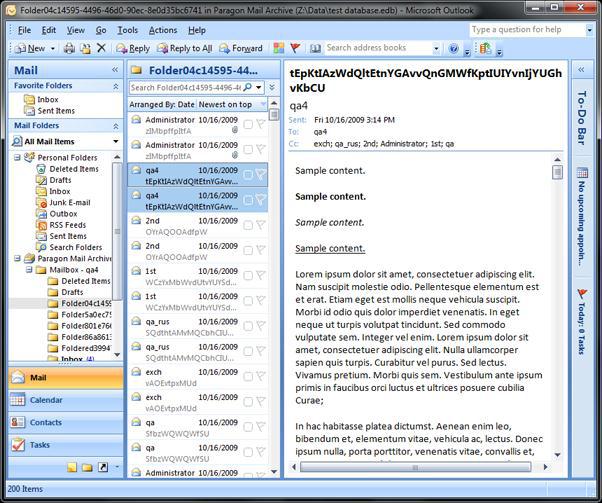Toggle follow-up flag on first exch message
Viewport: 602px width, 503px height.
(x=261, y=376)
